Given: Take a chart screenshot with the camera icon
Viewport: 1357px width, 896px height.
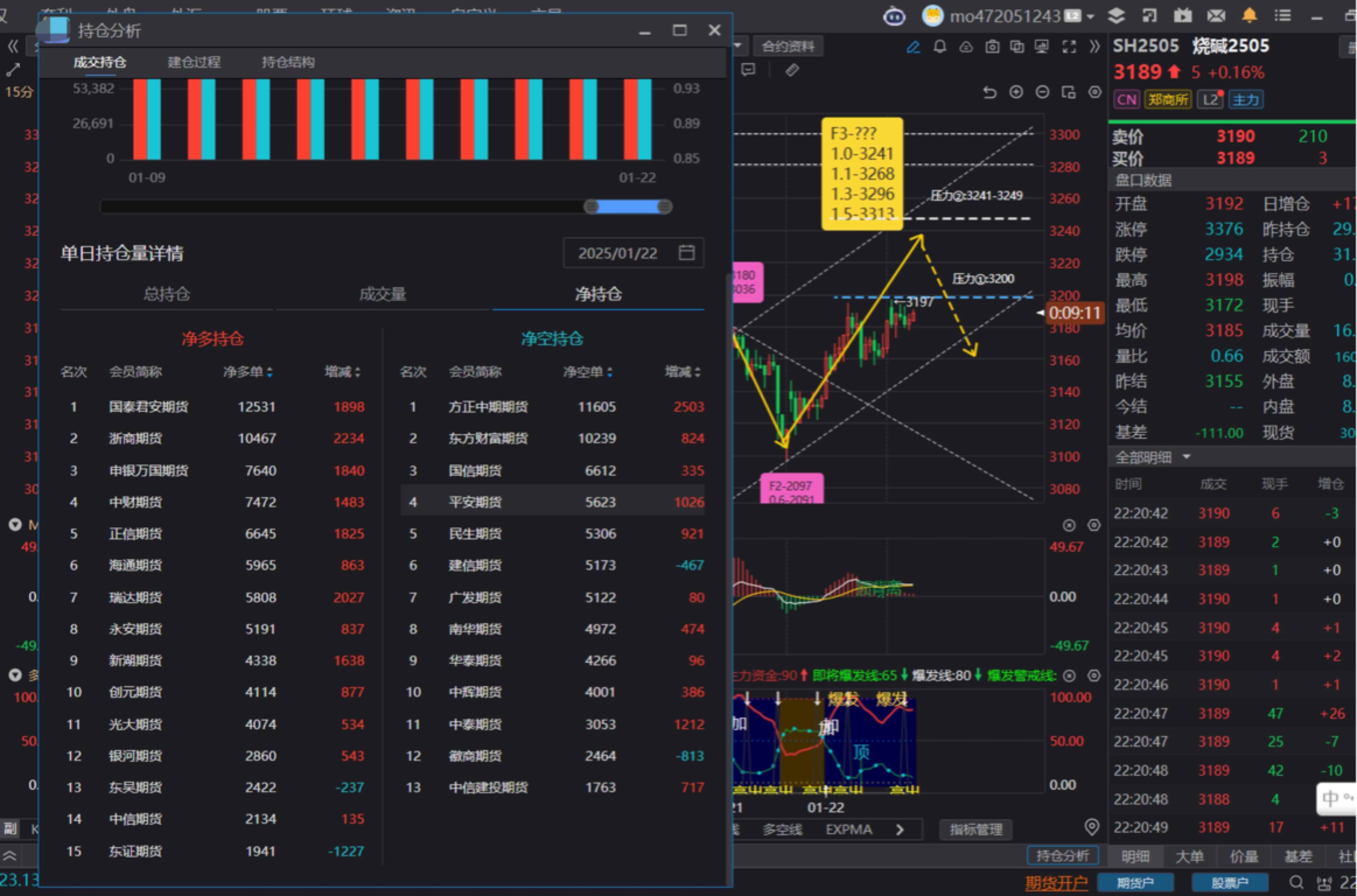Looking at the screenshot, I should 993,47.
